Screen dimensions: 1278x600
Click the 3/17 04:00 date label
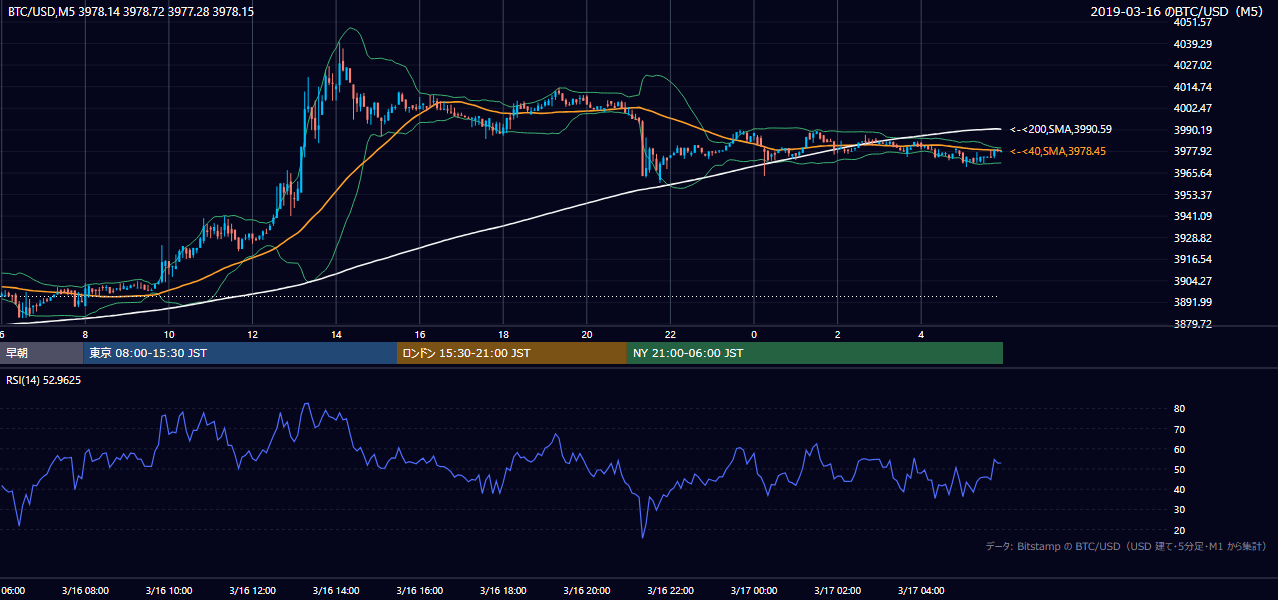coord(922,591)
